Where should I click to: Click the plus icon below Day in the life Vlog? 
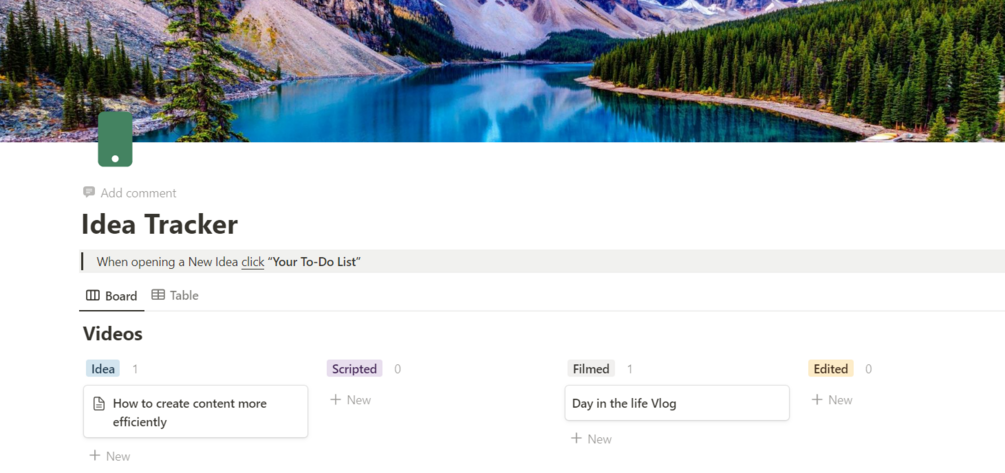576,438
